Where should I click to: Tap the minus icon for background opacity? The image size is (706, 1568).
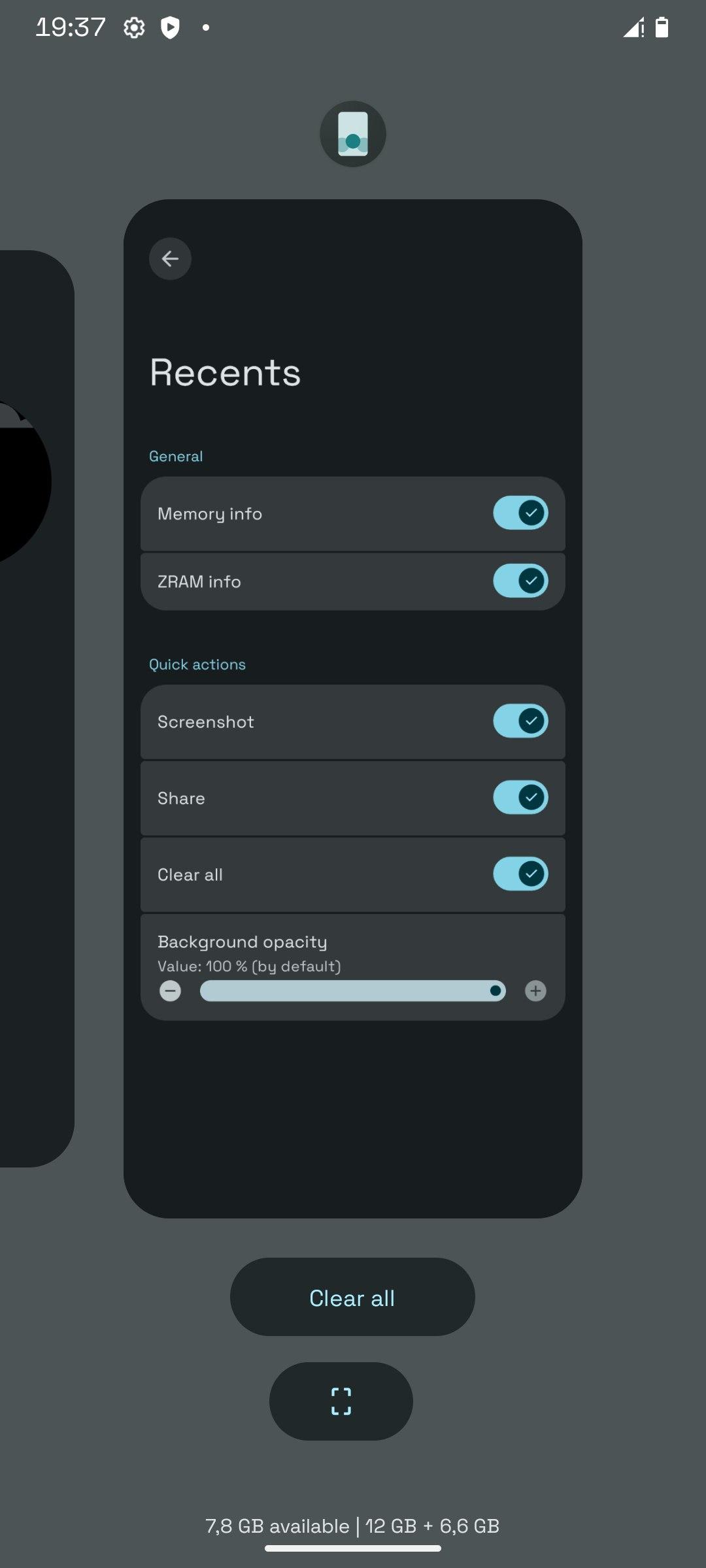pos(171,991)
